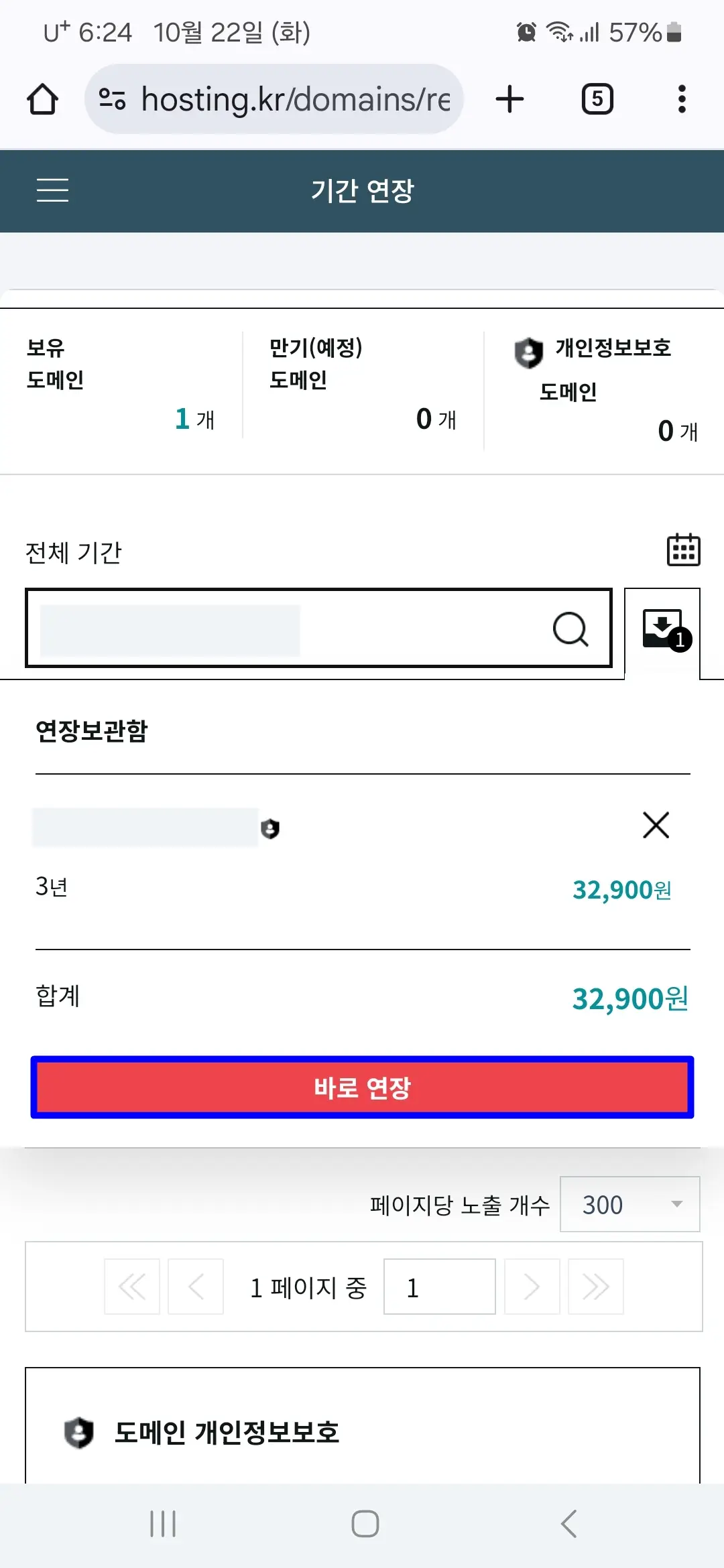Go to last page with double-arrow button
This screenshot has width=724, height=1568.
[595, 1287]
